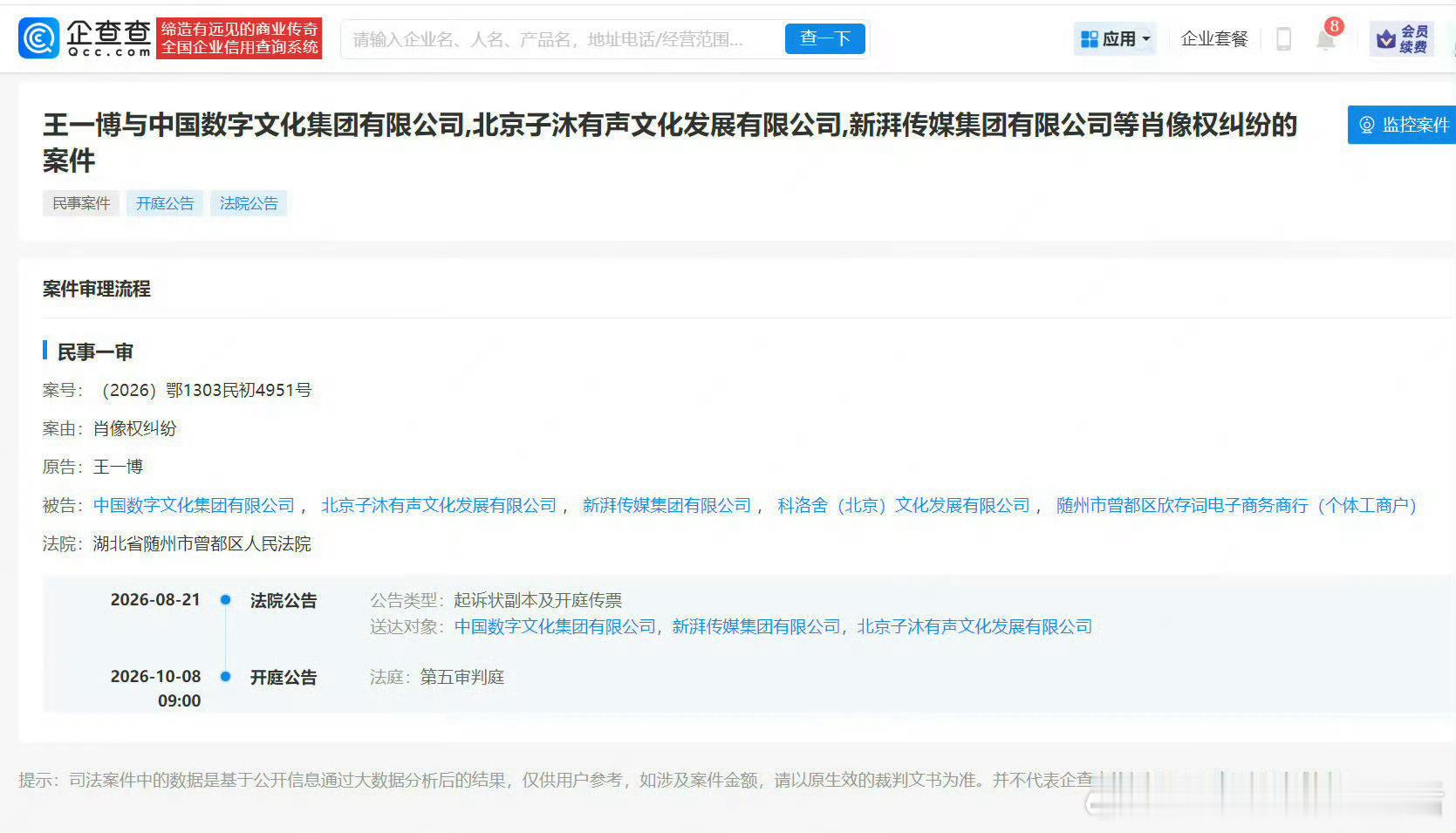
Task: Click the 案件审理流程 heading
Action: pyautogui.click(x=97, y=289)
